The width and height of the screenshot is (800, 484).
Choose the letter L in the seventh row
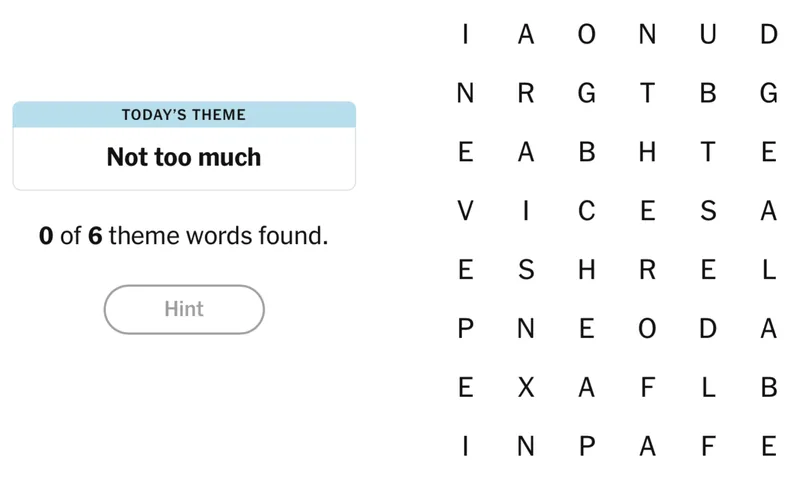point(708,388)
